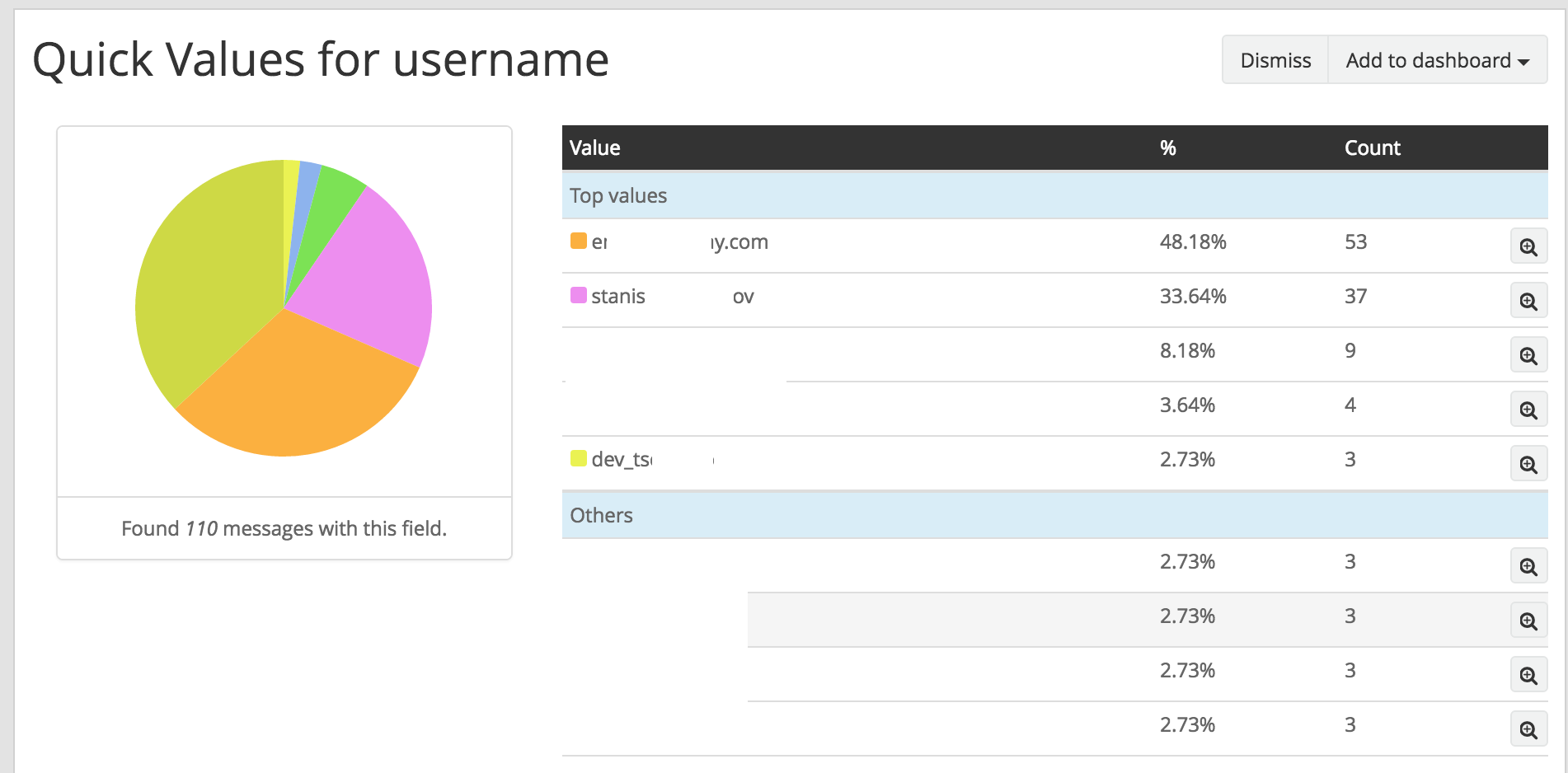
Task: Click magnifier icon in last visible Others row
Action: [x=1528, y=729]
